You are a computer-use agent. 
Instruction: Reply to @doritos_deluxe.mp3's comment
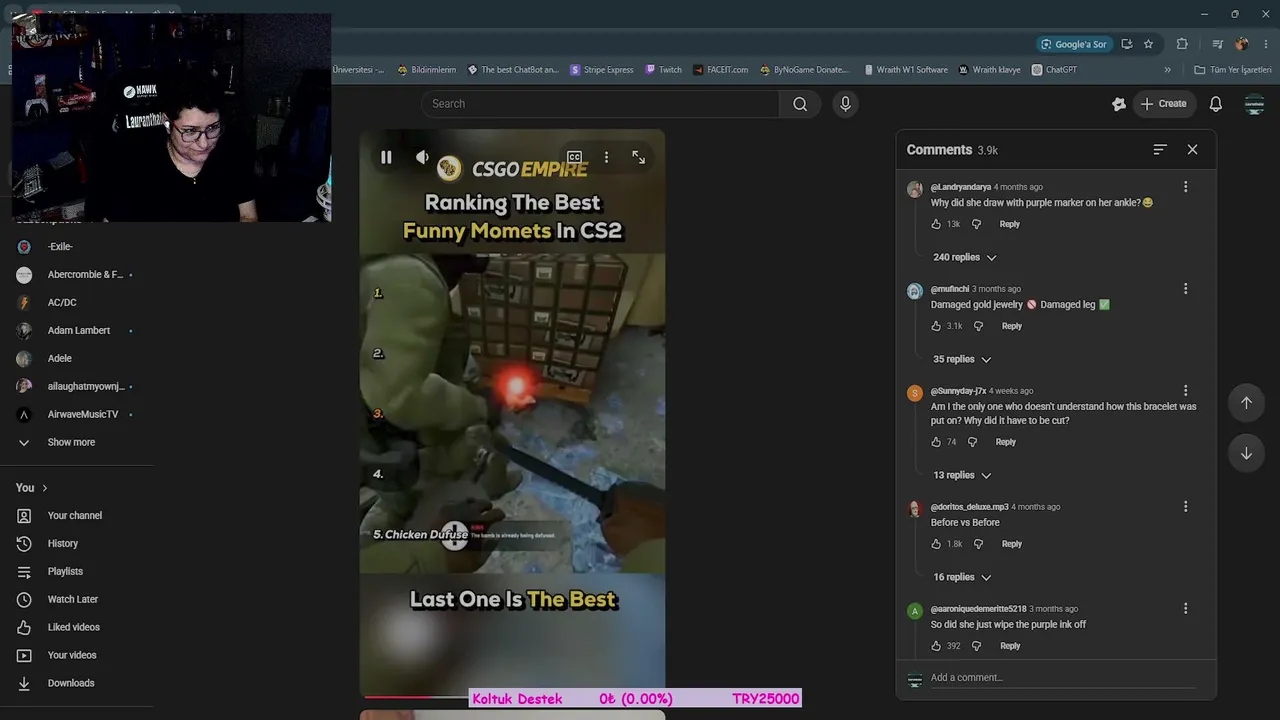(x=1012, y=544)
